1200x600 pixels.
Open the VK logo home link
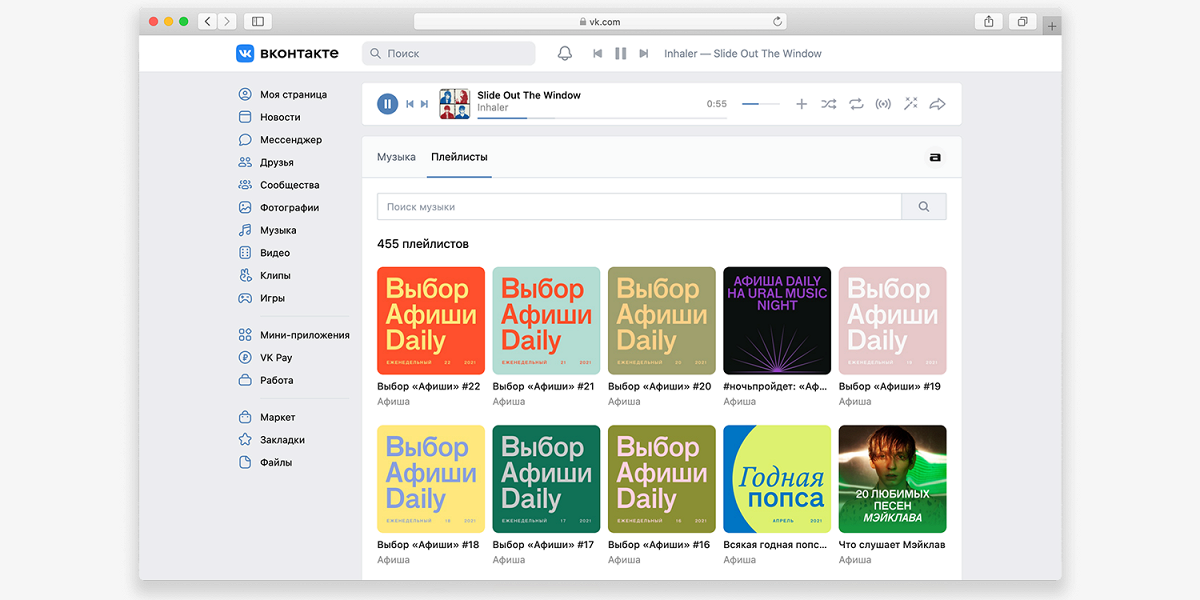coord(287,53)
